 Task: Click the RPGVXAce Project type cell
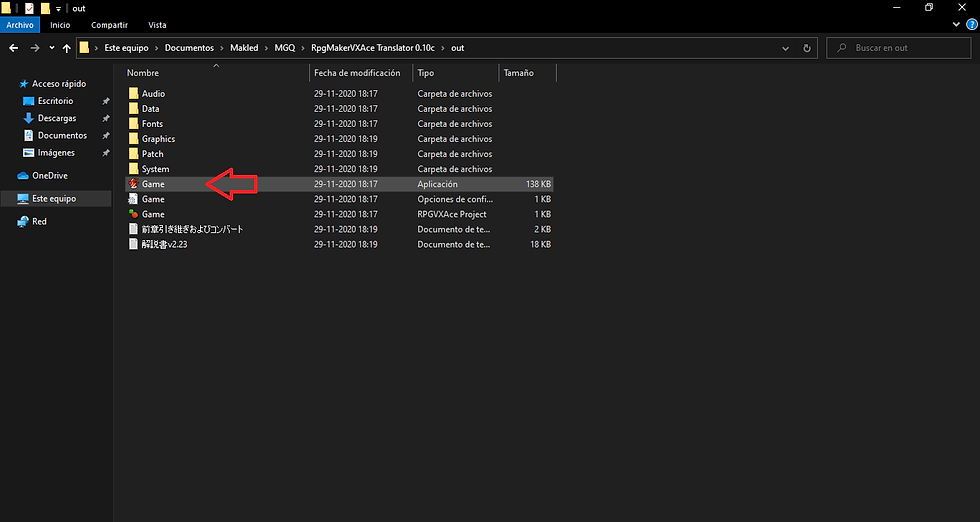click(452, 214)
